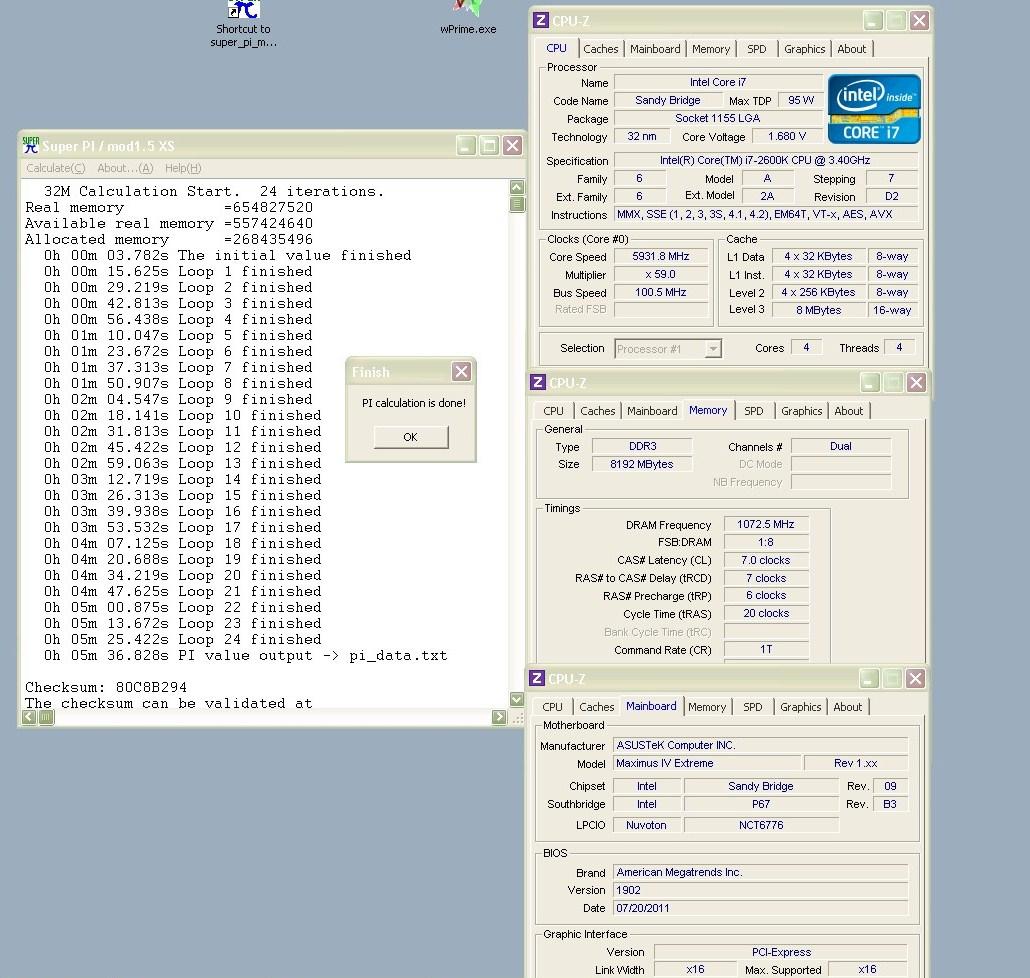The width and height of the screenshot is (1030, 978).
Task: Click the Z logo of the CPU-Z Mainboard window
Action: point(537,678)
